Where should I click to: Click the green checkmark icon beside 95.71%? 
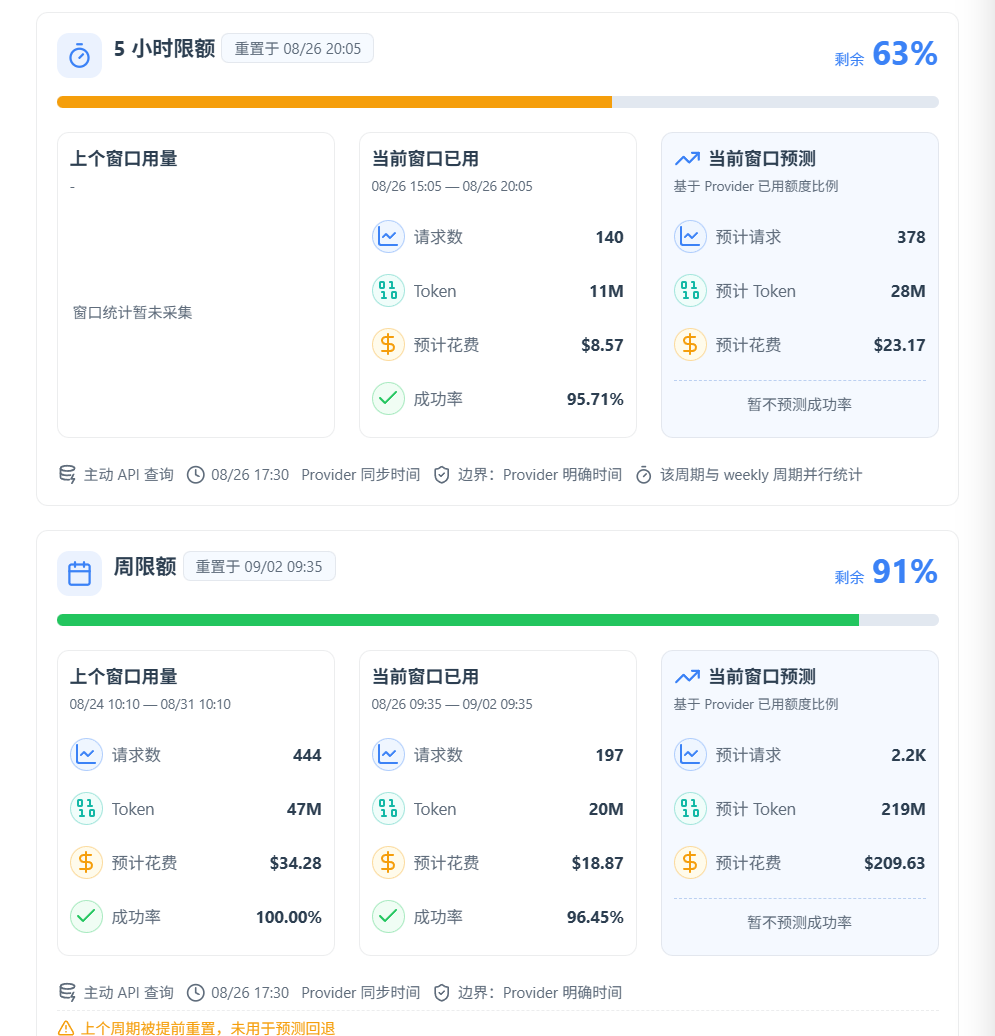coord(388,399)
